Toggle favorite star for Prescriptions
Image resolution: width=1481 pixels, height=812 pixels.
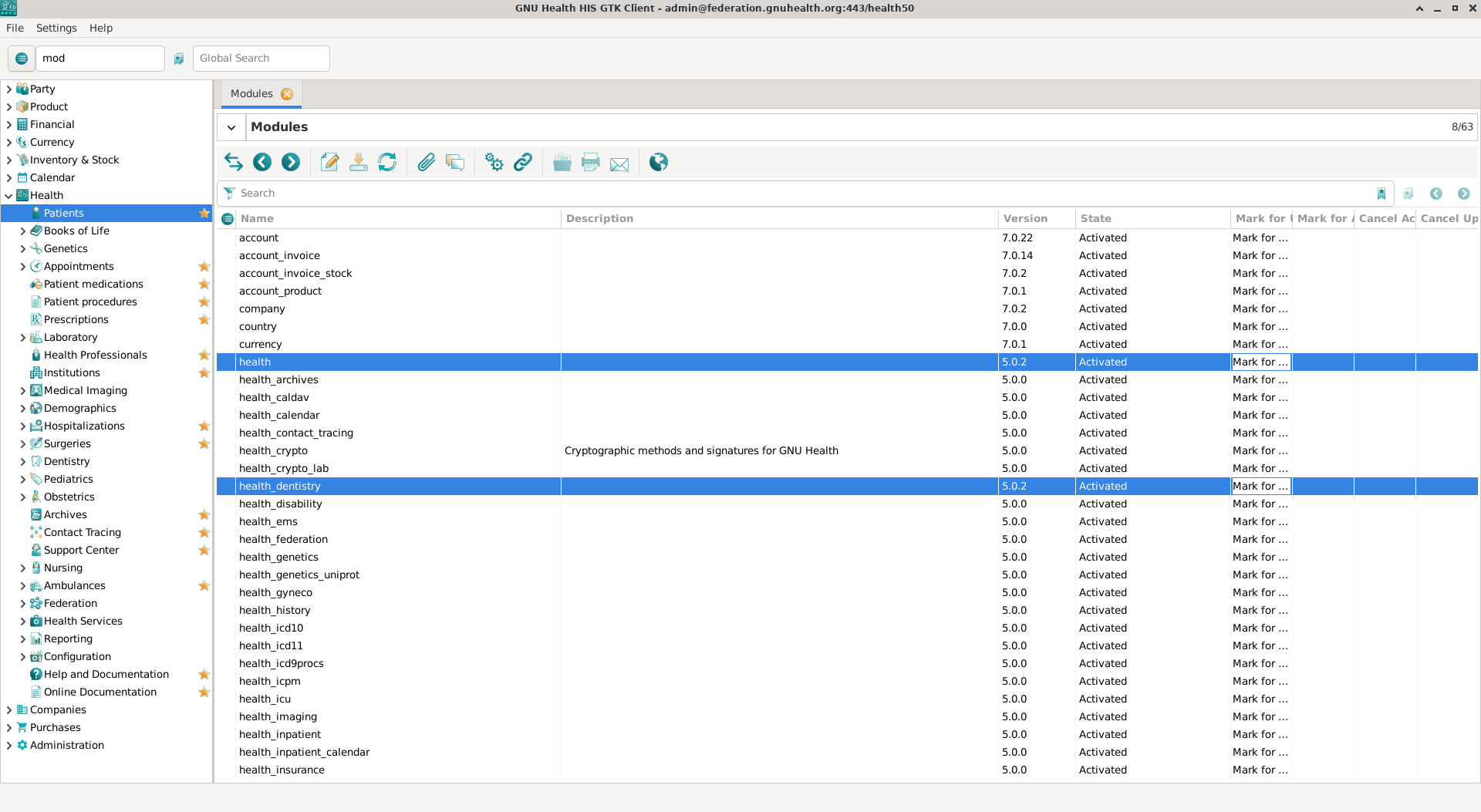coord(204,319)
